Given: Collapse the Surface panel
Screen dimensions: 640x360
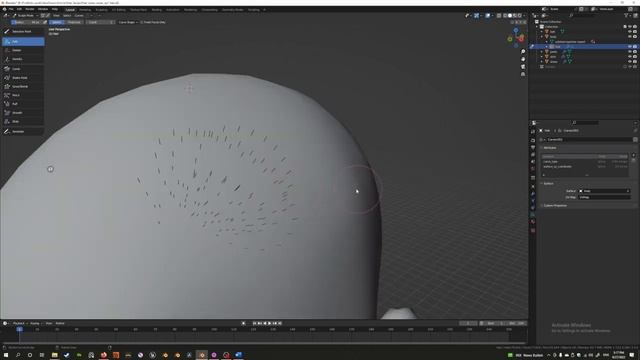Looking at the screenshot, I should click(x=548, y=183).
